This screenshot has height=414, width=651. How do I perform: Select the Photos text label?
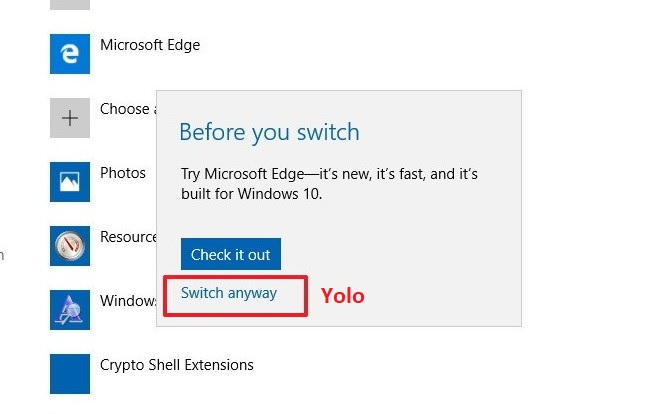[123, 173]
